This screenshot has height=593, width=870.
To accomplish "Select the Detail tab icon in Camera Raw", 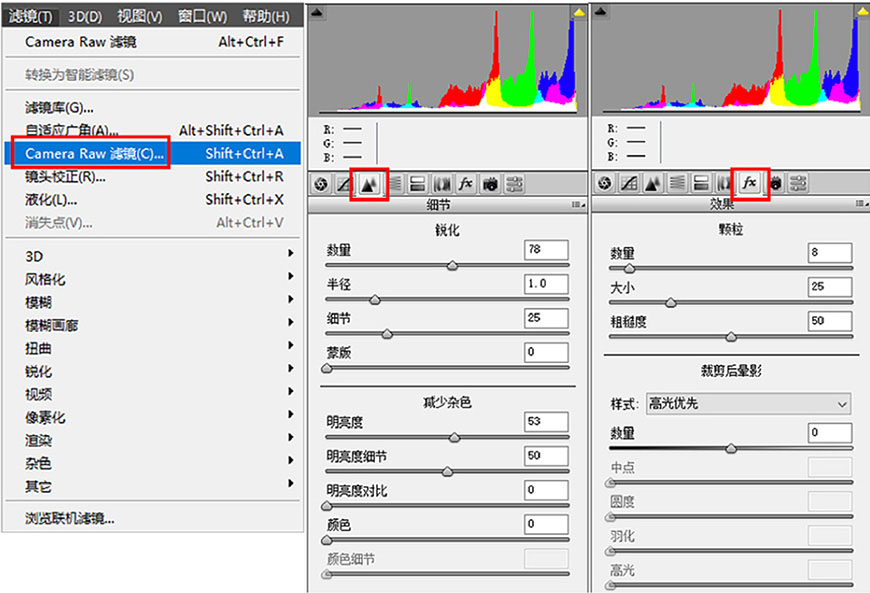I will click(x=369, y=184).
